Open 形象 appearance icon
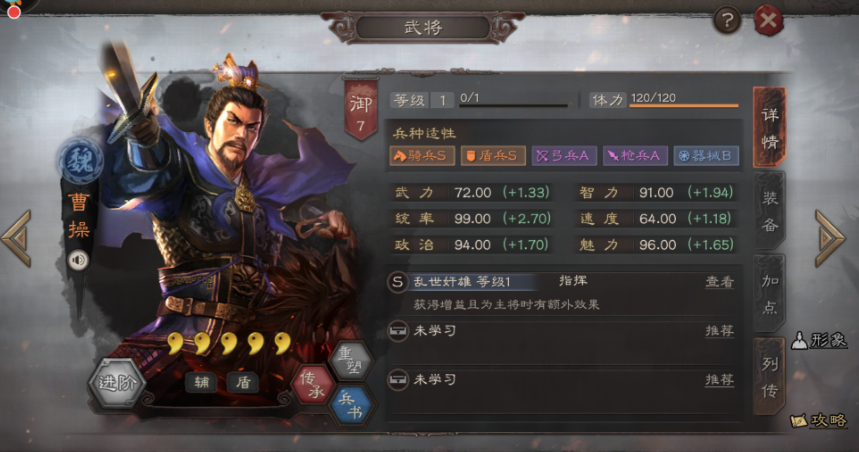This screenshot has width=859, height=452. 819,341
